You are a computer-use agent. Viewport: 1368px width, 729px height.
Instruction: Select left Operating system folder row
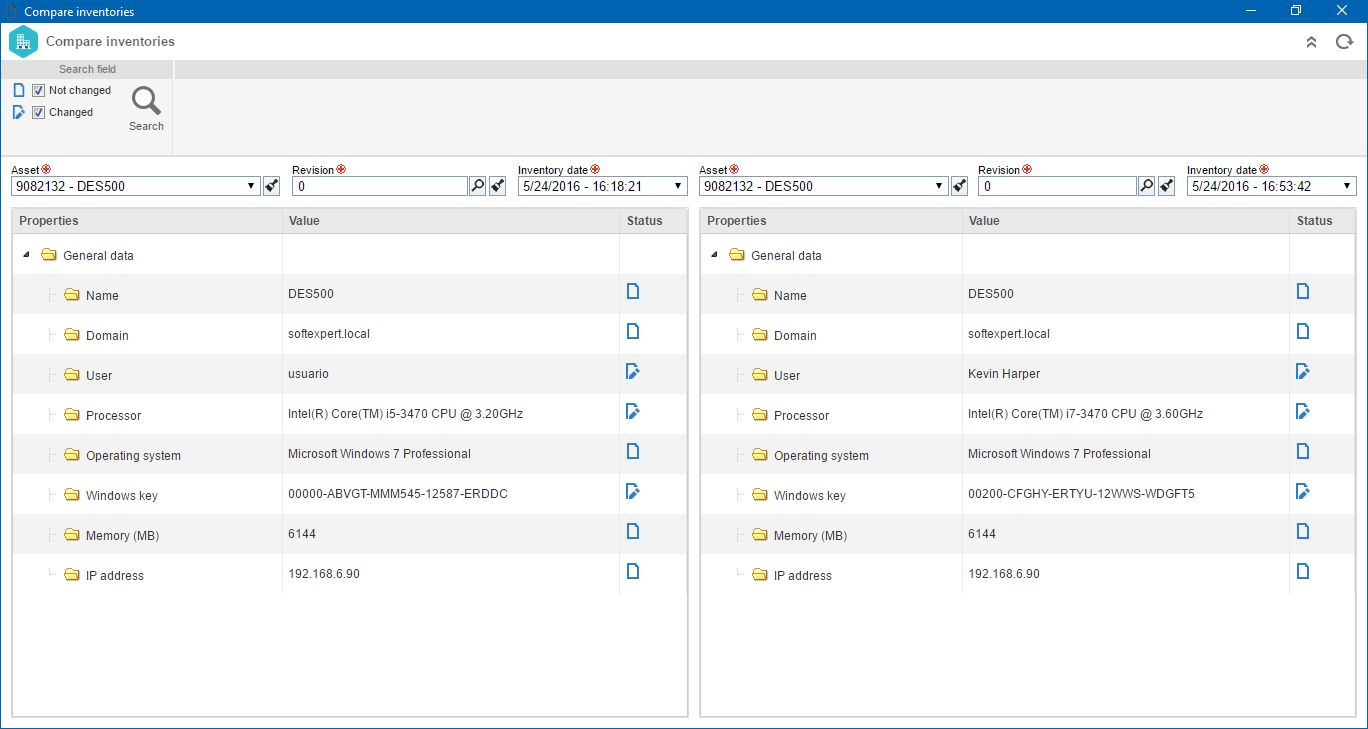(350, 454)
